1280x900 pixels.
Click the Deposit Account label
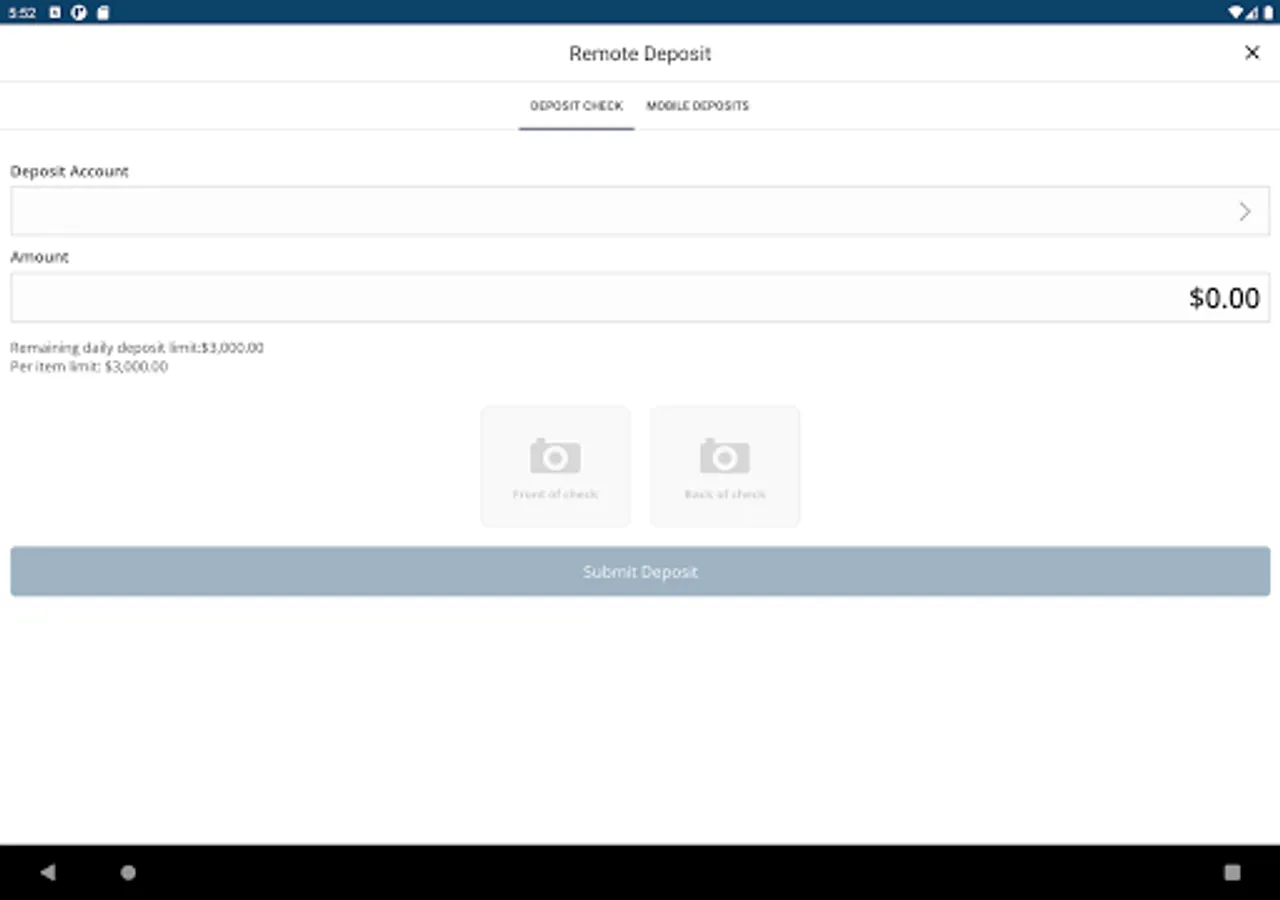point(69,171)
